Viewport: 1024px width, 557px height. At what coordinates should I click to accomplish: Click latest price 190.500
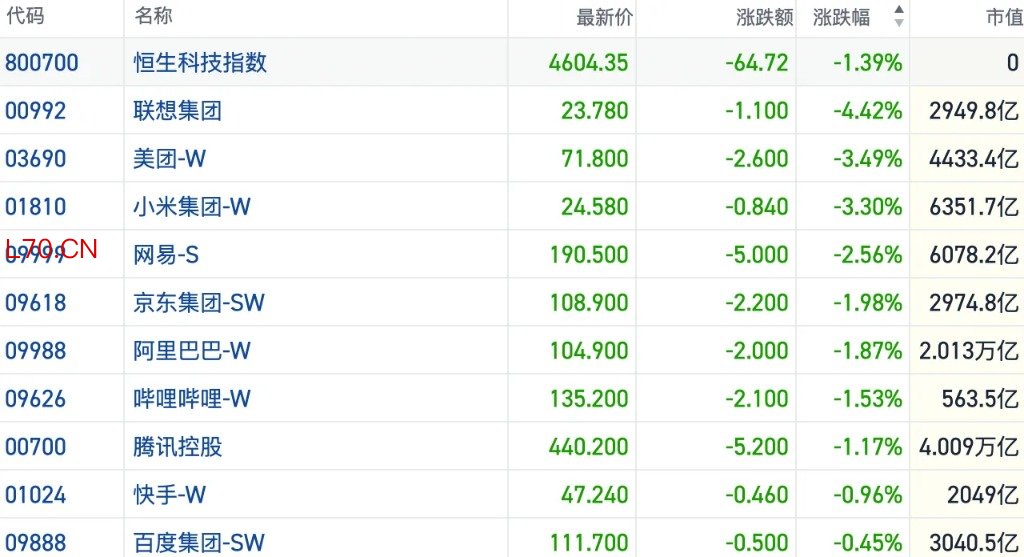click(x=589, y=255)
